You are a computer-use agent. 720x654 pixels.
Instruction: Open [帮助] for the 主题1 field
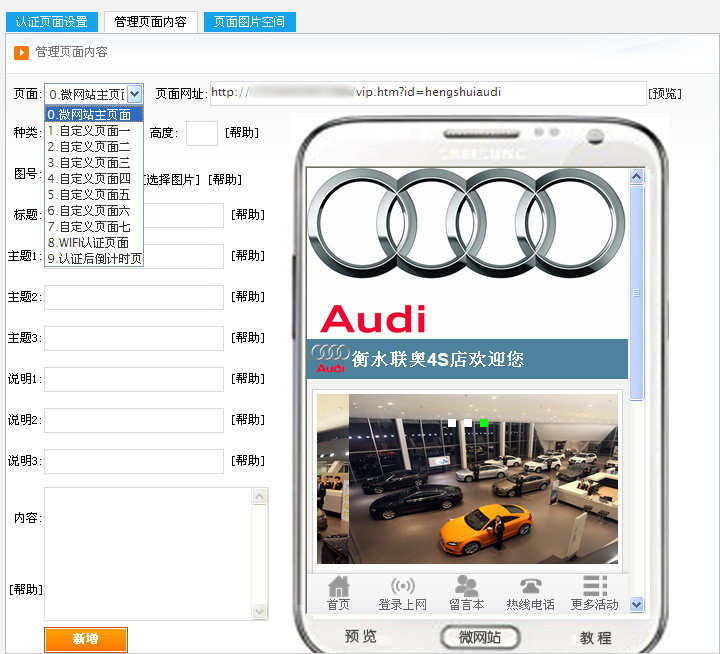pyautogui.click(x=248, y=255)
